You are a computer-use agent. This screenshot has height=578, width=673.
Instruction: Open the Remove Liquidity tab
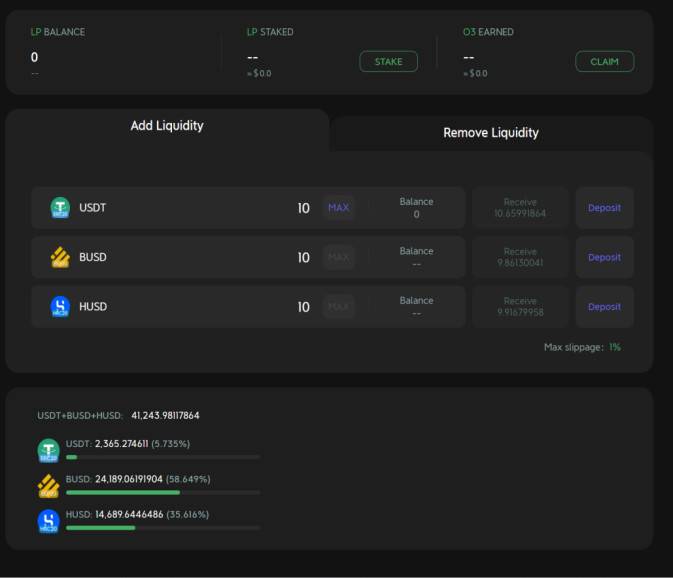tap(490, 133)
